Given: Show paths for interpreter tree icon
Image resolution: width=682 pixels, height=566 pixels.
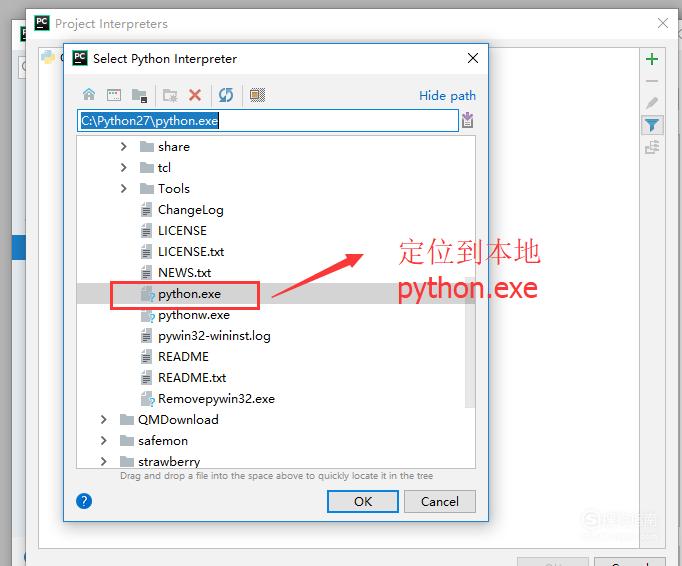Looking at the screenshot, I should (x=652, y=147).
